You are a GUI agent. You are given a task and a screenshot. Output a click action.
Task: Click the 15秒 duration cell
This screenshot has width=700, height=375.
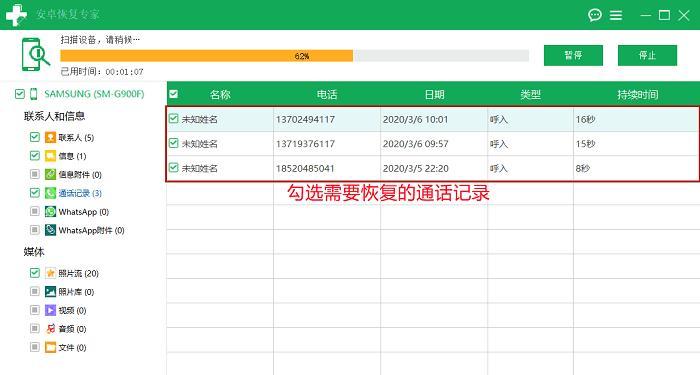coord(585,144)
